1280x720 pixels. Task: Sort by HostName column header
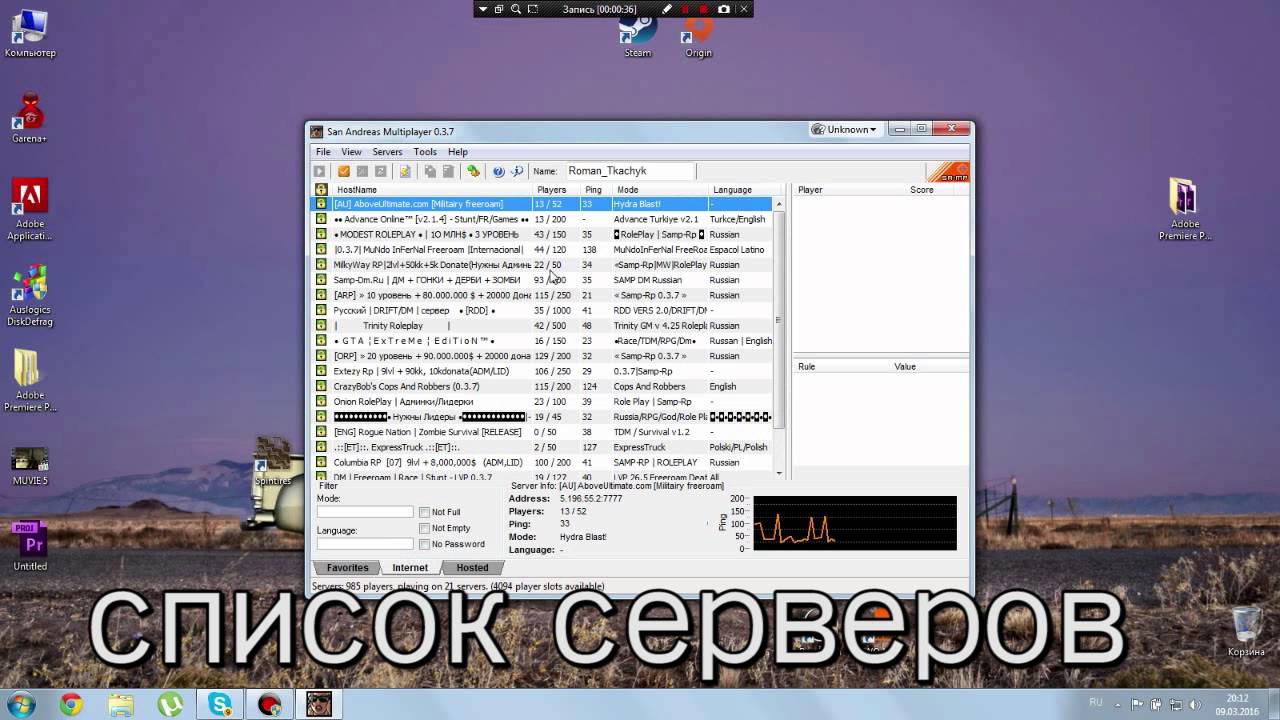[431, 189]
